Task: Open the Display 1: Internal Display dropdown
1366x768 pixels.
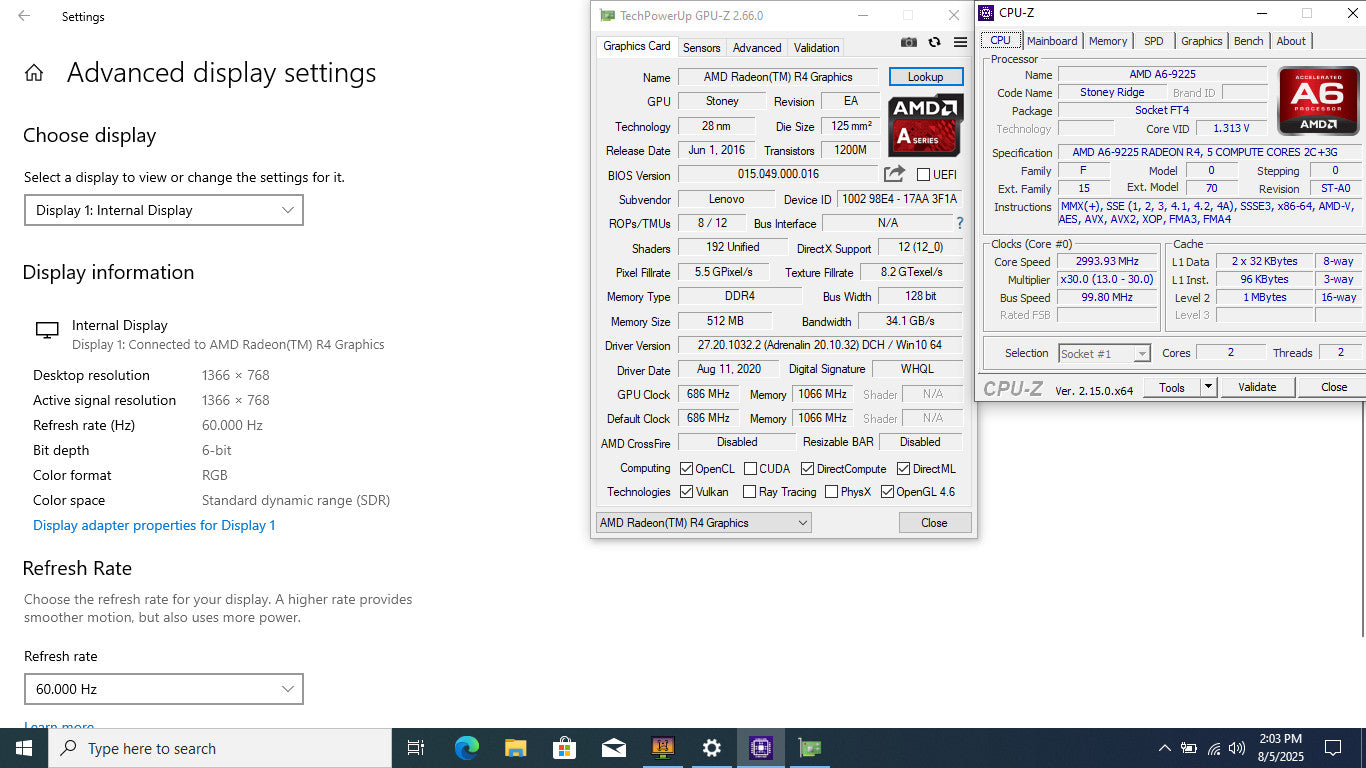Action: 163,210
